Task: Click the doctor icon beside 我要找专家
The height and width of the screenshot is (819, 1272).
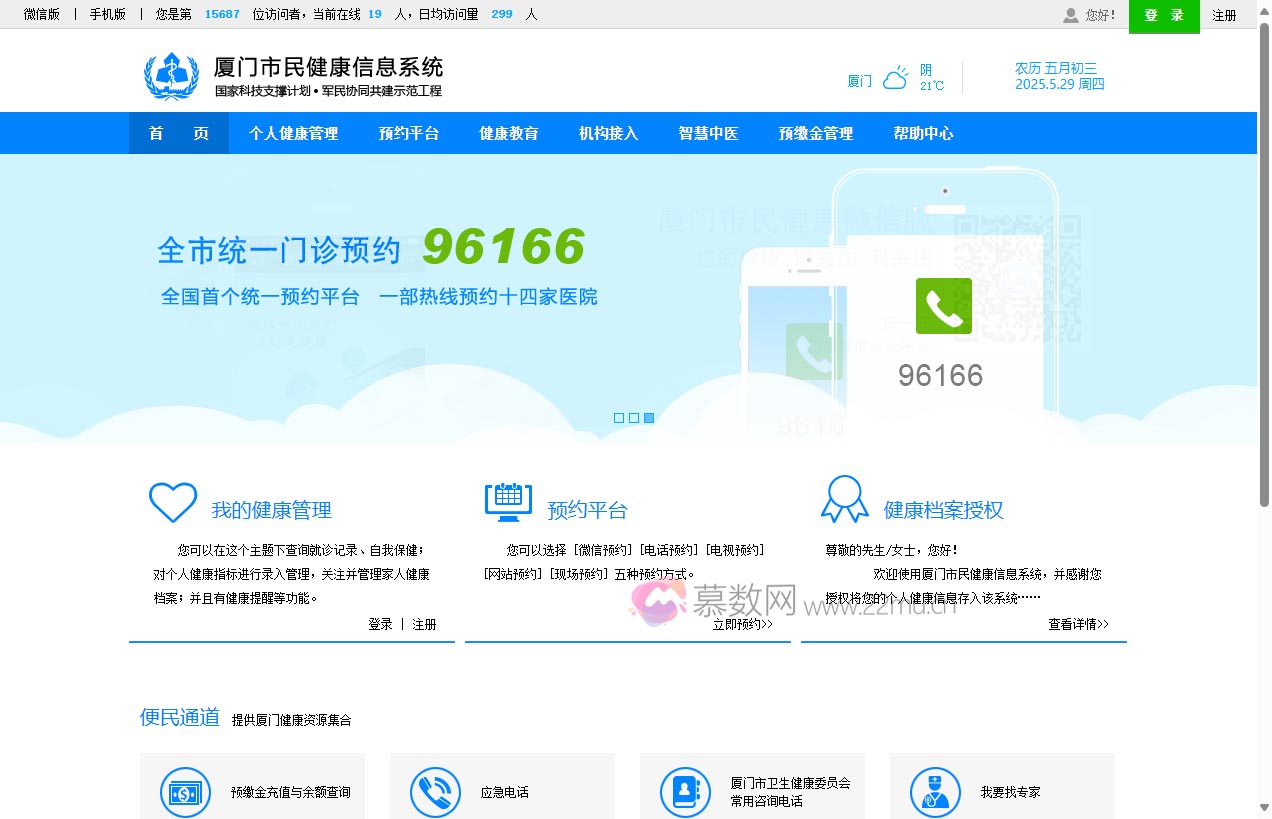Action: (x=935, y=792)
